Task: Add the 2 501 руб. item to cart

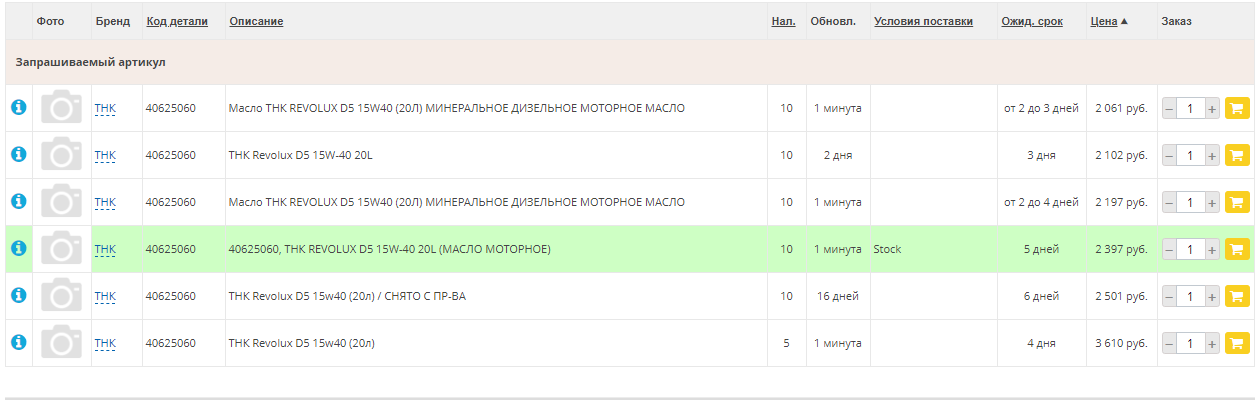Action: (x=1237, y=296)
